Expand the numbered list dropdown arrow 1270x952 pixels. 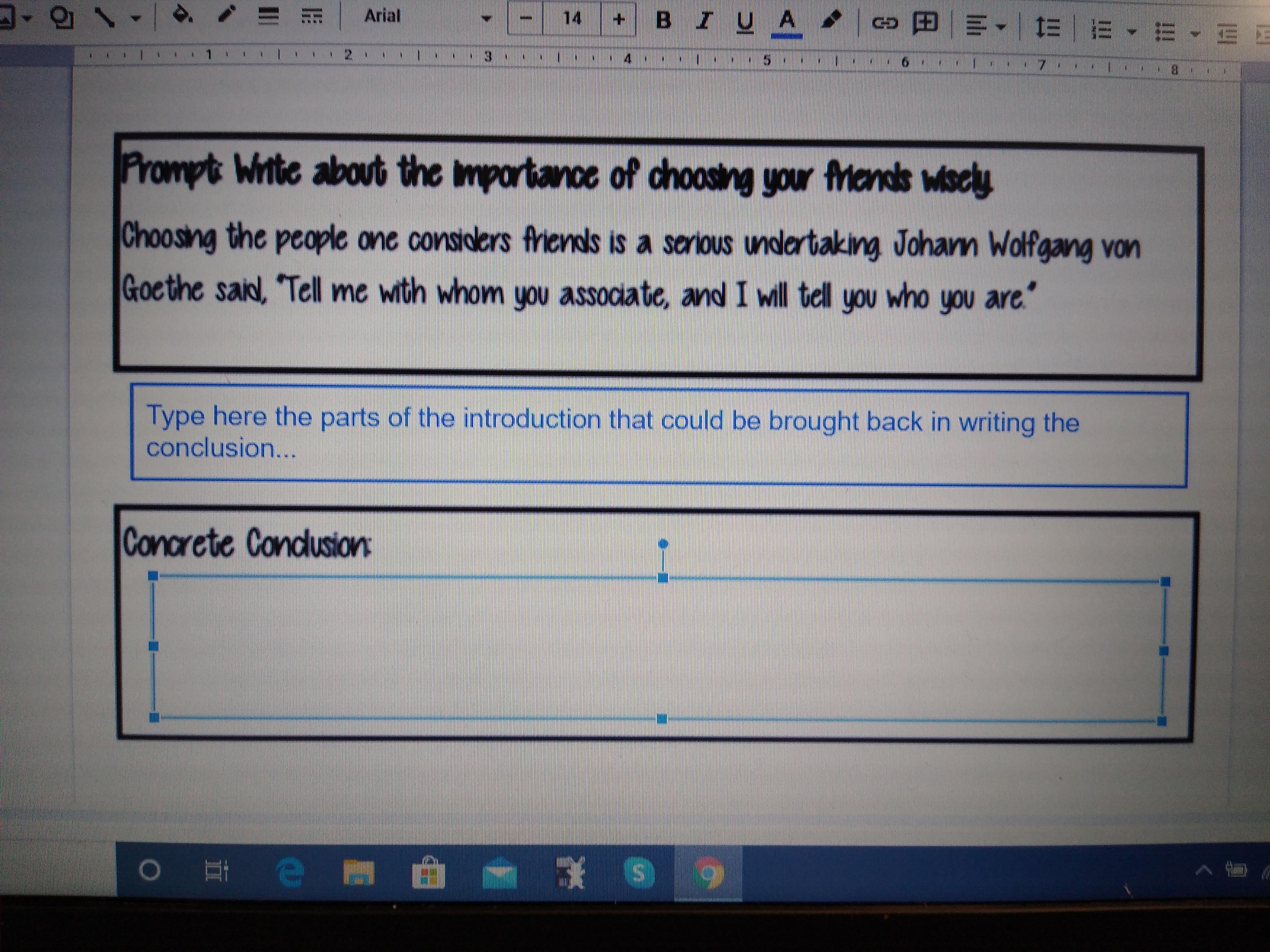pos(1132,32)
